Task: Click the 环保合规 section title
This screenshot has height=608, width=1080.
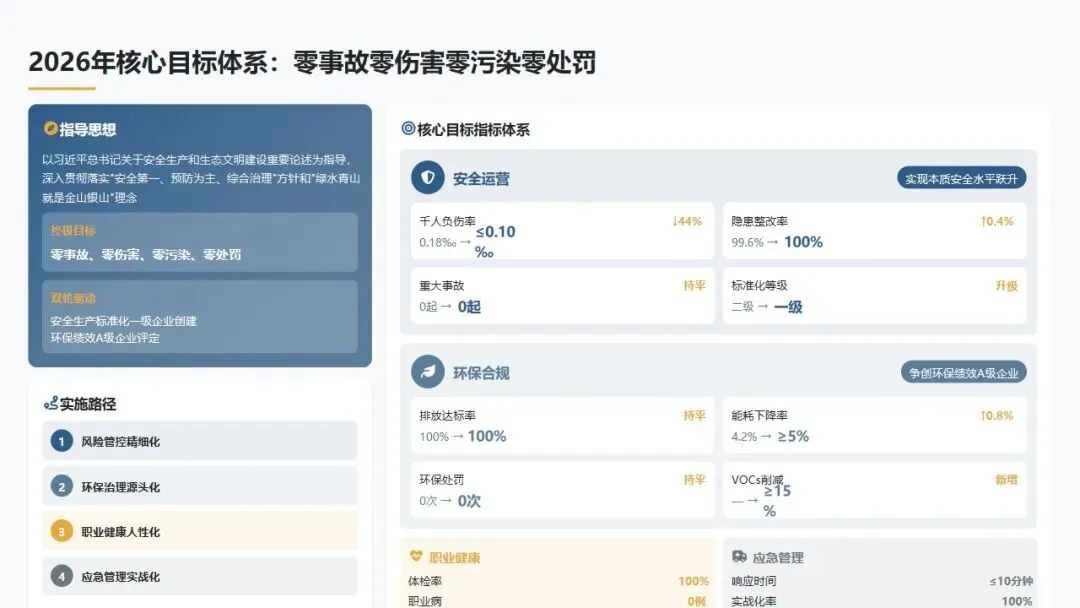Action: 481,373
